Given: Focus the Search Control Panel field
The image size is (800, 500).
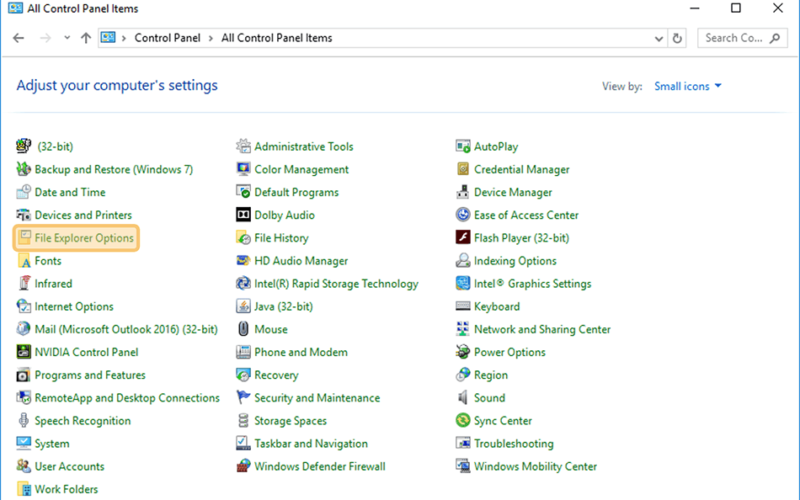Looking at the screenshot, I should (x=742, y=38).
